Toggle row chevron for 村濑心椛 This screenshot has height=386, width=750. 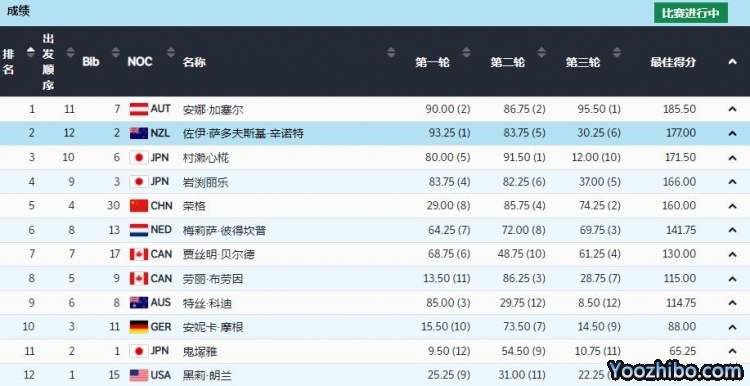click(x=732, y=157)
